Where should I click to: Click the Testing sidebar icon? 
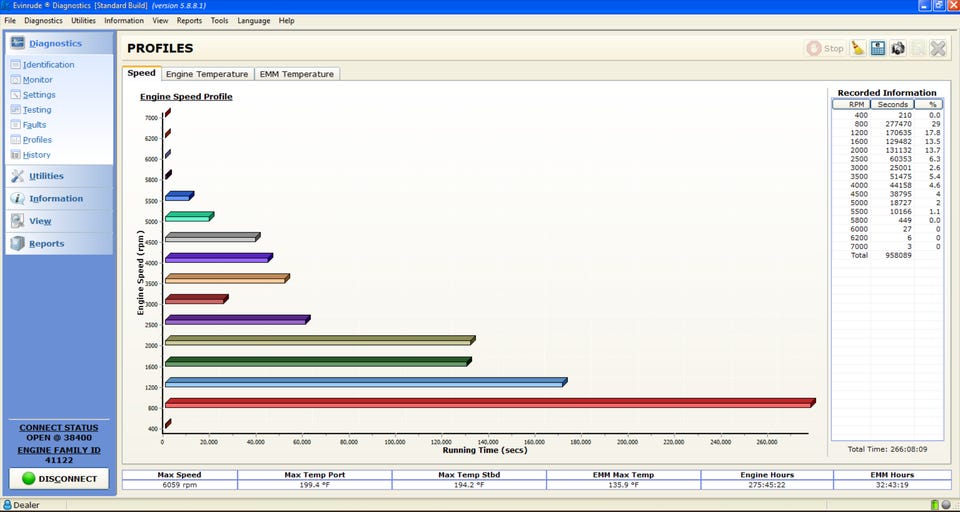[x=15, y=110]
